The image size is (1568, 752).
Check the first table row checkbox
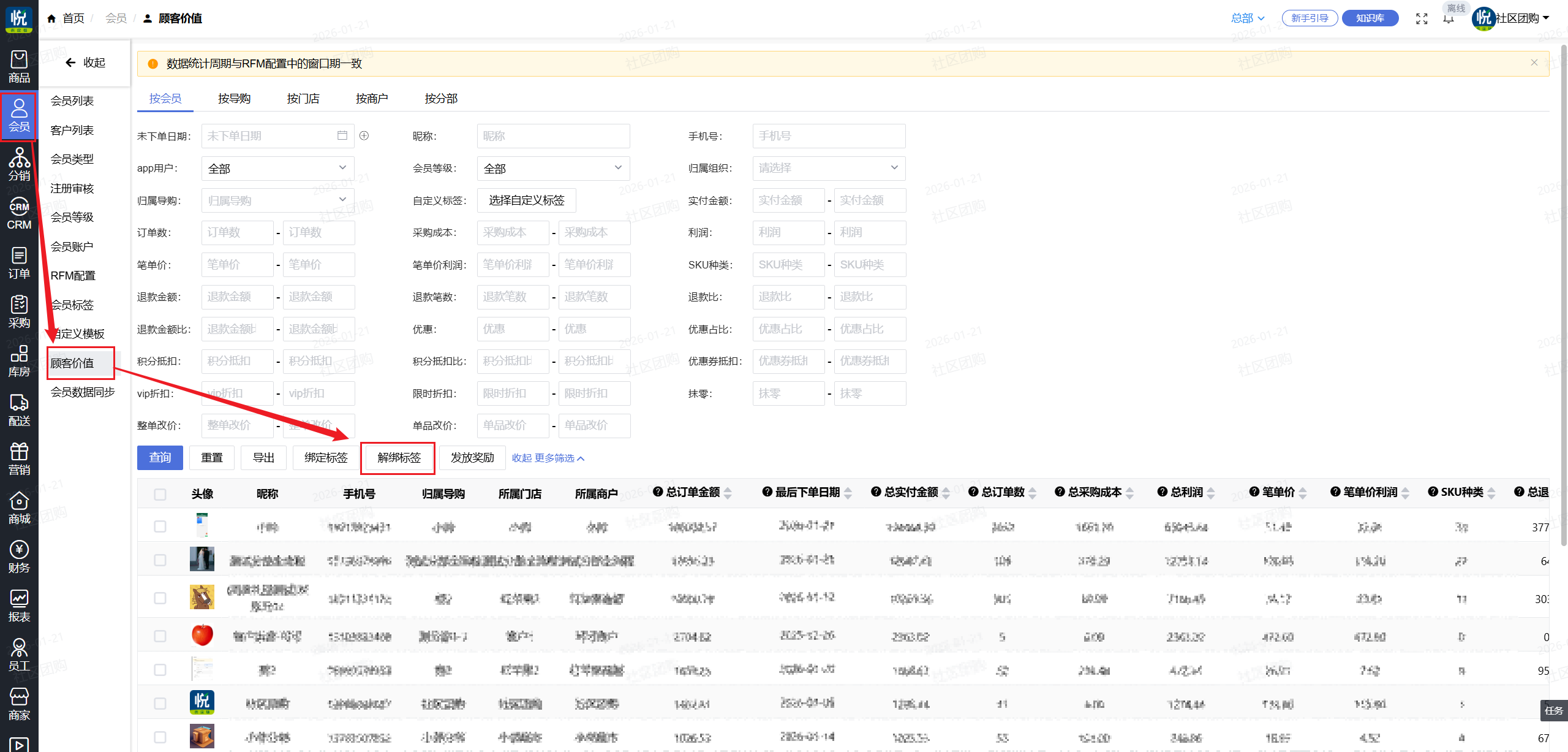160,526
